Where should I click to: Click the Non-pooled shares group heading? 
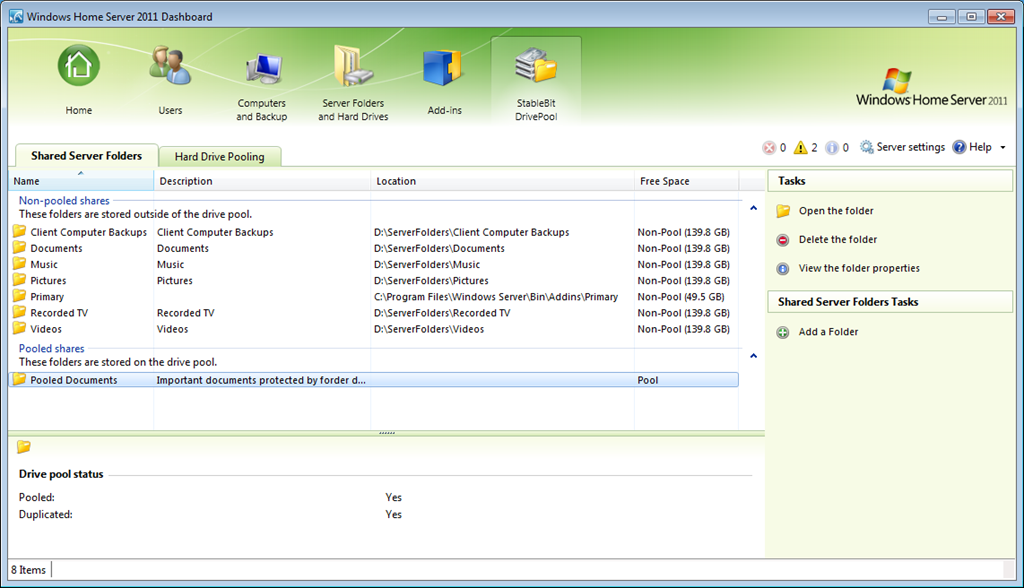click(64, 201)
